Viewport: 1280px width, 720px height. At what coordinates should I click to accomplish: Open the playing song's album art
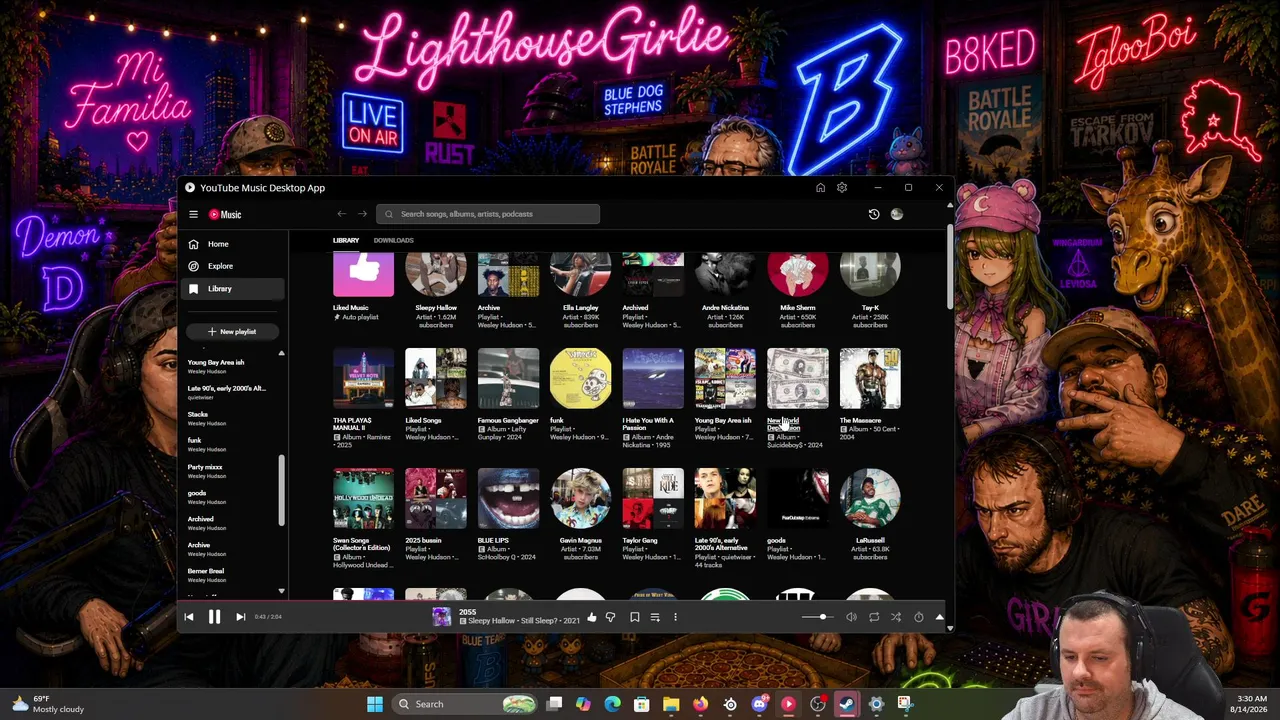441,617
